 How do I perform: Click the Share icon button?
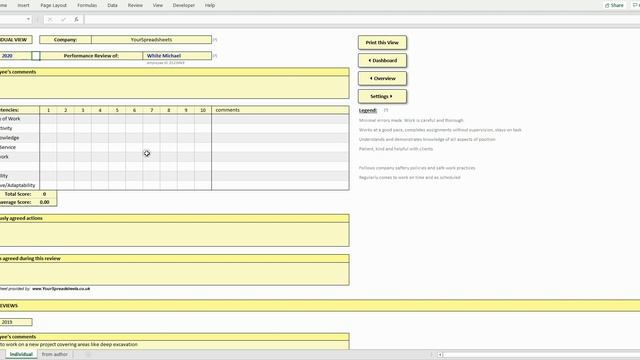pyautogui.click(x=614, y=5)
